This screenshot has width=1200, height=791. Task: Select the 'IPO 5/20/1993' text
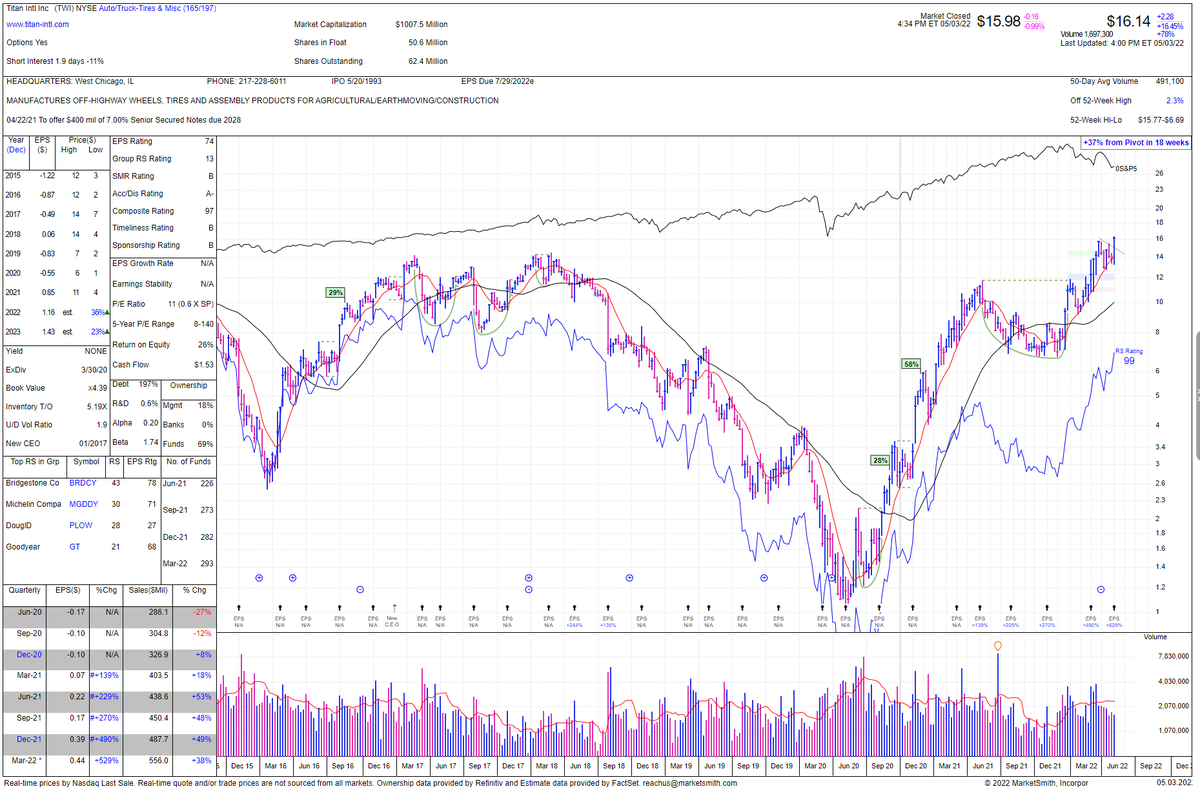pos(357,81)
